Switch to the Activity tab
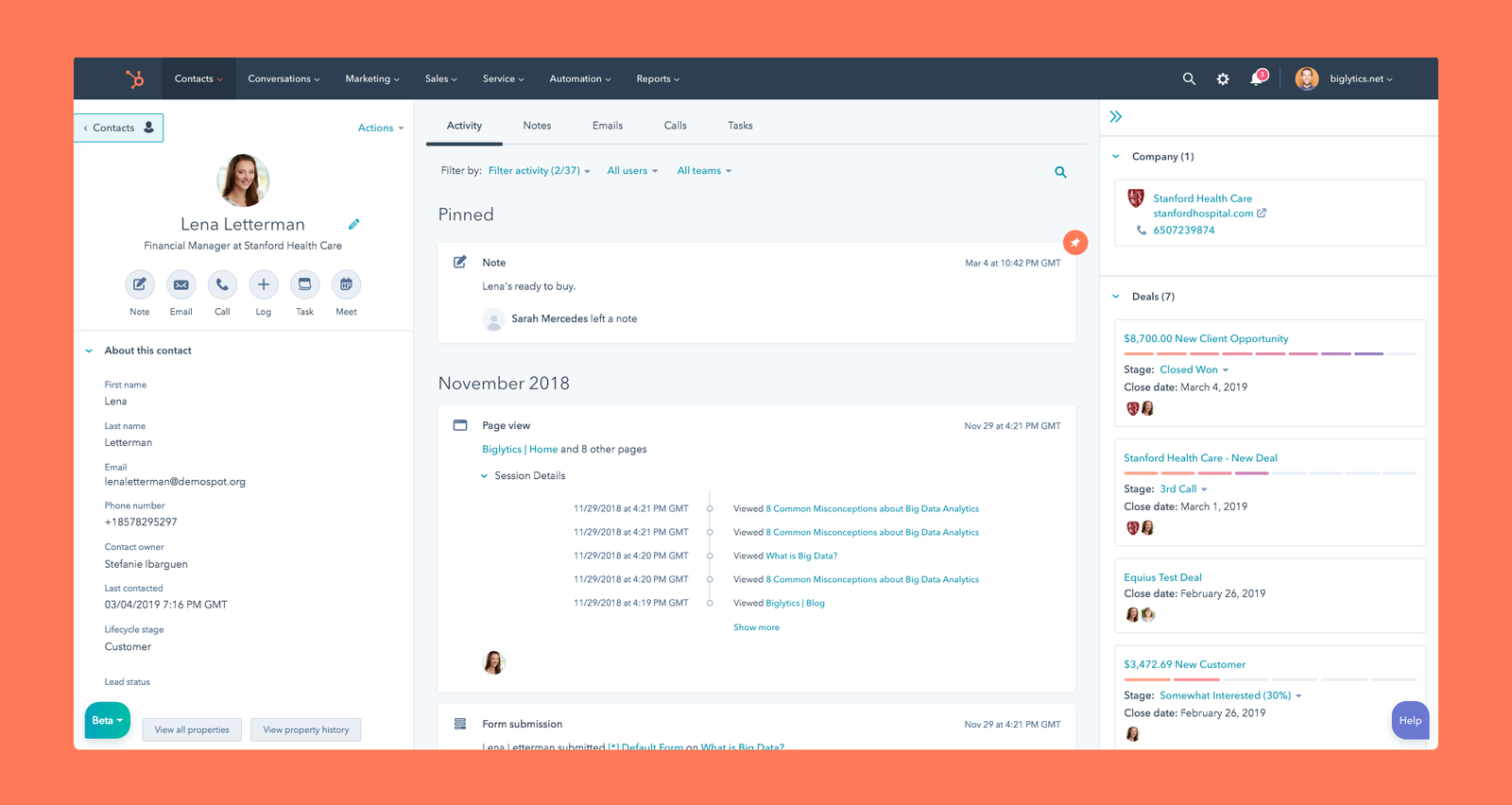Viewport: 1512px width, 805px height. (x=464, y=126)
